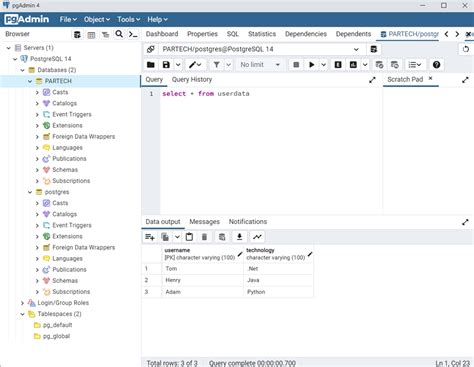Viewport: 474px width, 367px height.
Task: Click the reset layout icon at top right
Action: (466, 49)
